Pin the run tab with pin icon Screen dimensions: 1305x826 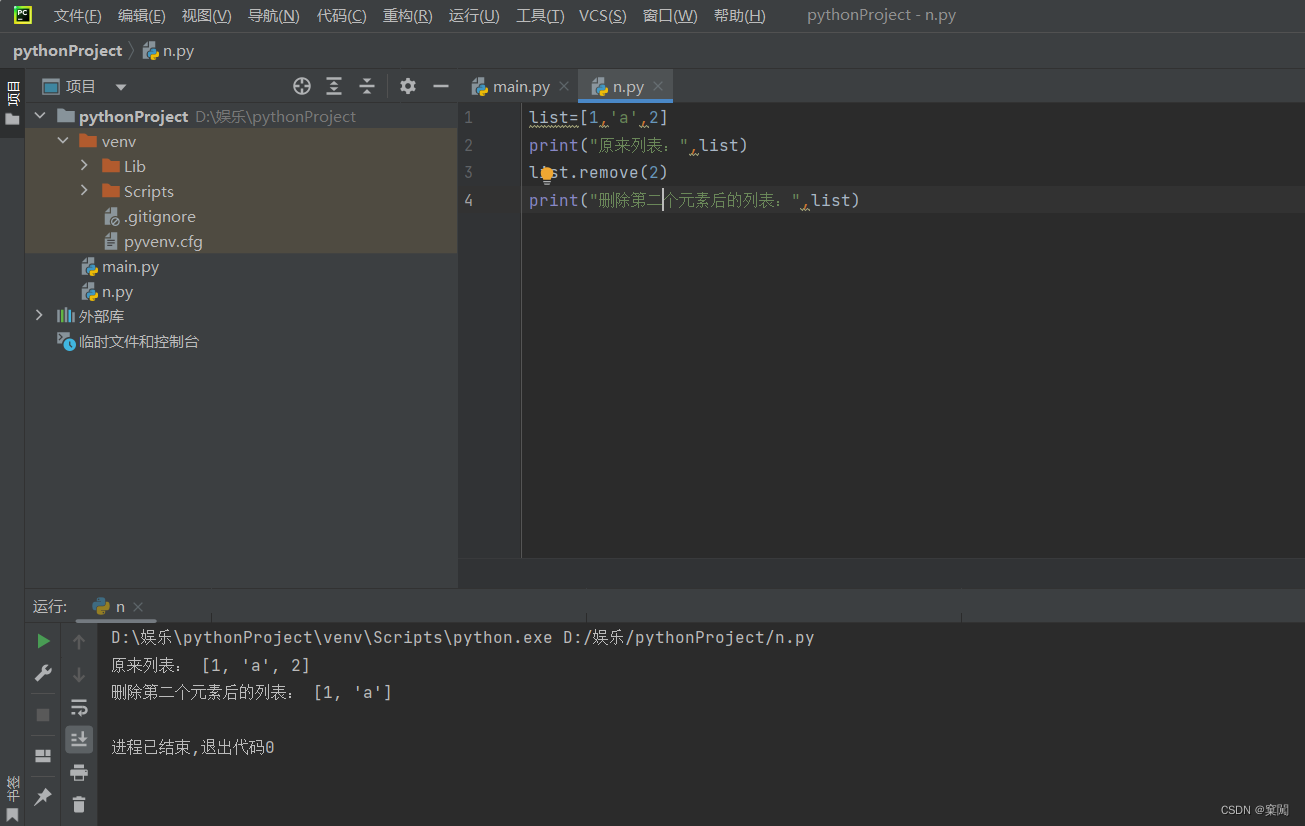(43, 797)
